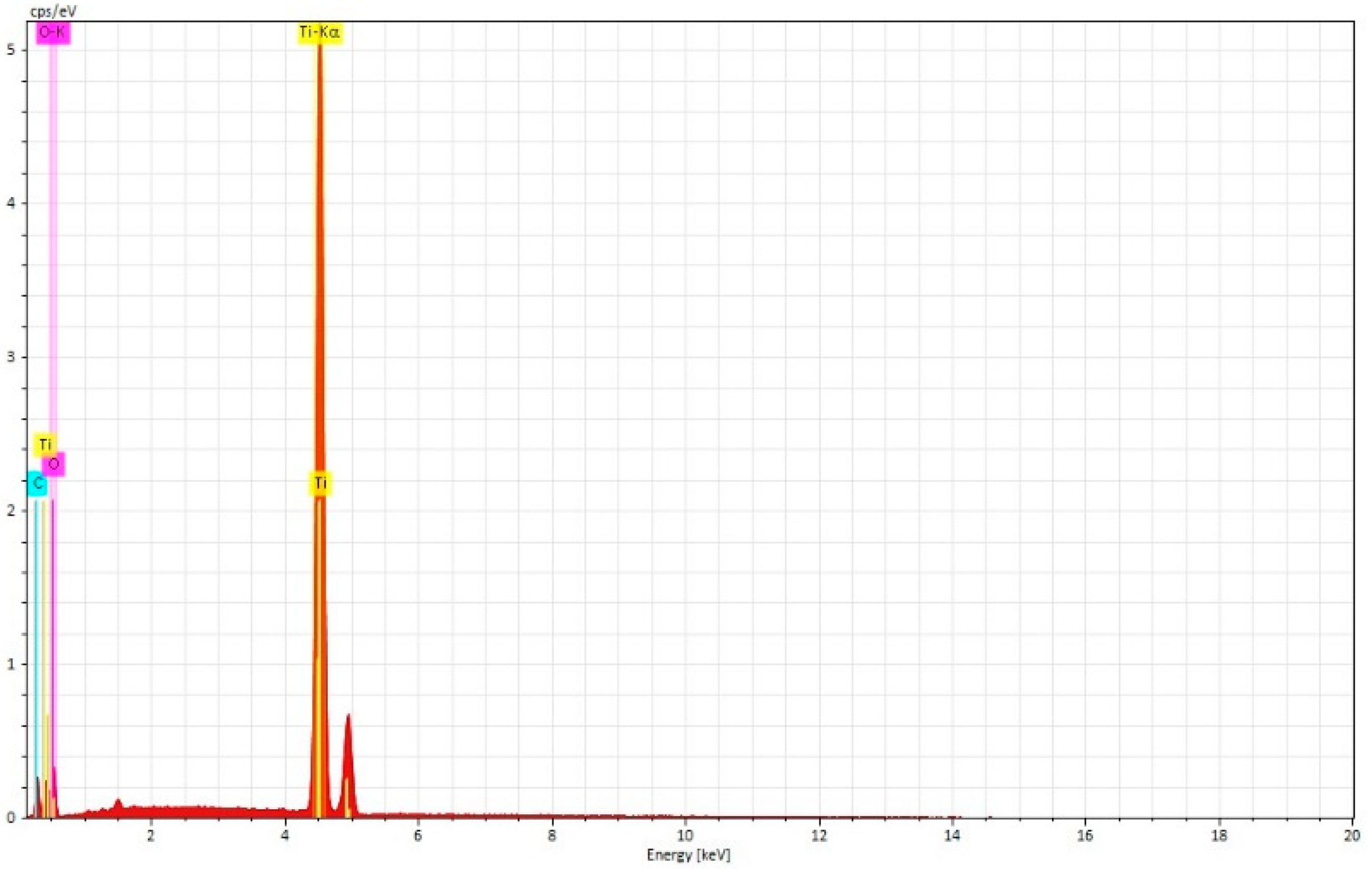Click the 3 tick on y-axis
The height and width of the screenshot is (869, 1372).
coord(10,357)
